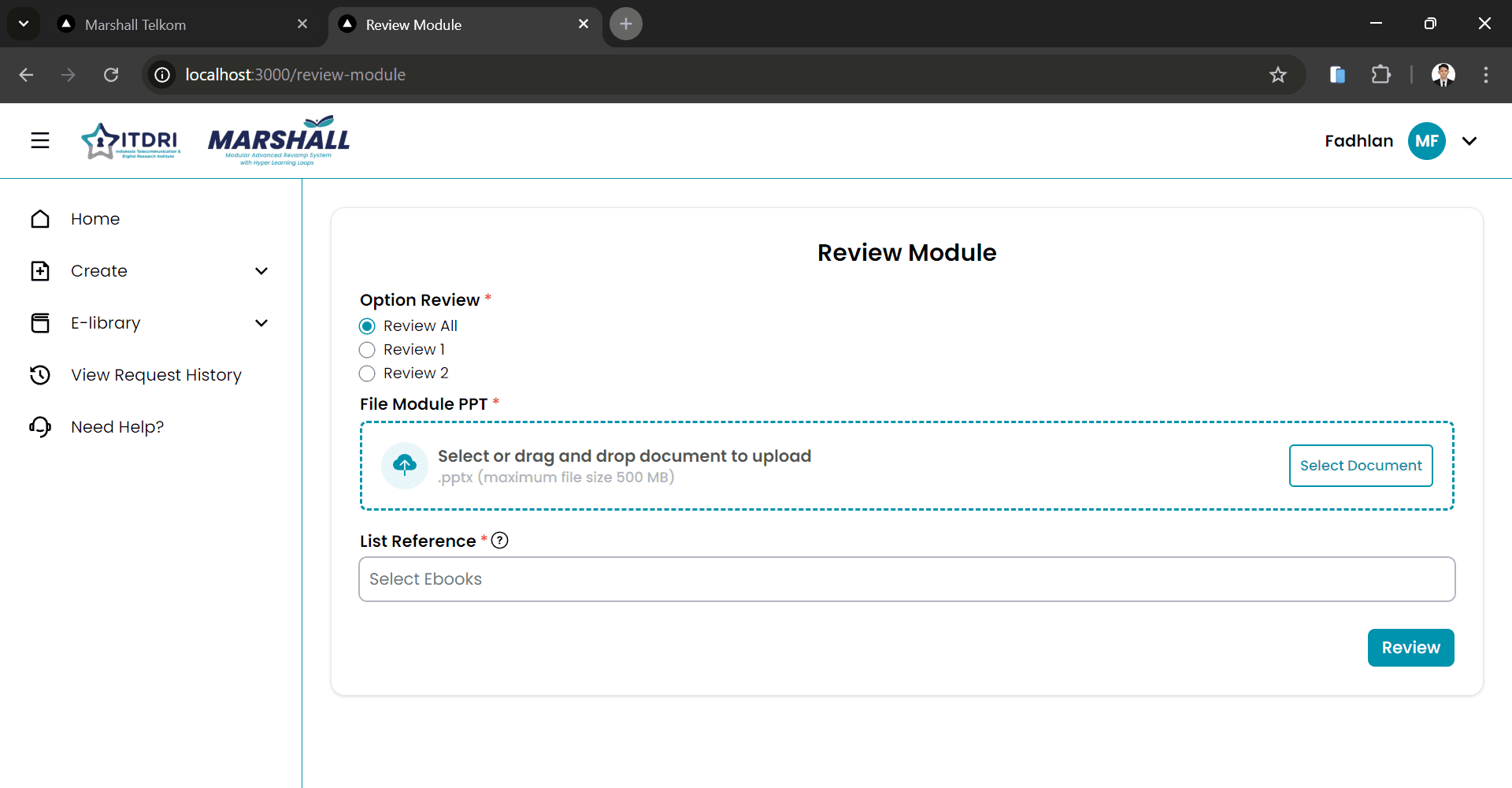Screen dimensions: 1512x788
Task: Open the user profile dropdown arrow
Action: (1469, 141)
